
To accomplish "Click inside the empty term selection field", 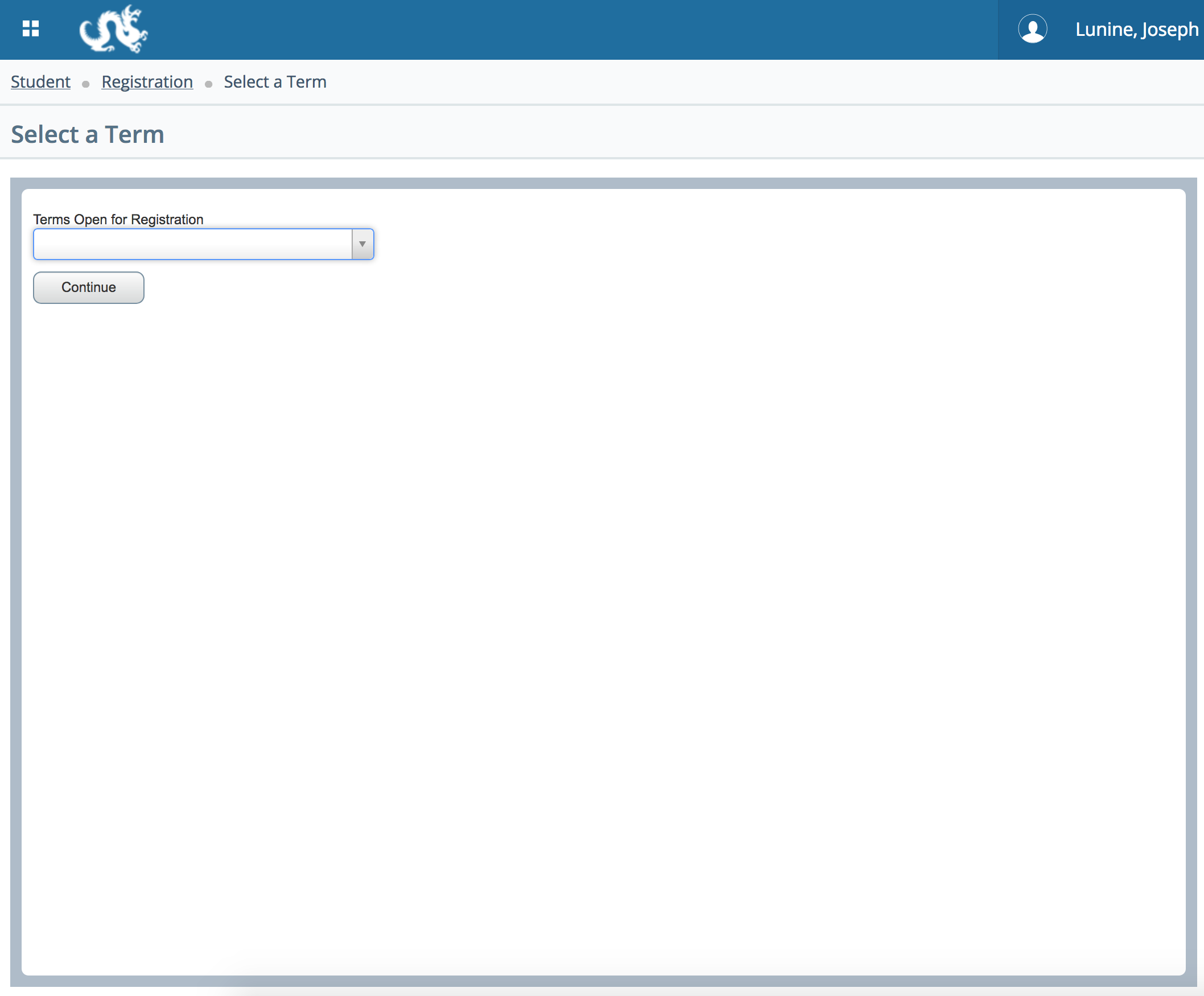I will click(x=192, y=244).
